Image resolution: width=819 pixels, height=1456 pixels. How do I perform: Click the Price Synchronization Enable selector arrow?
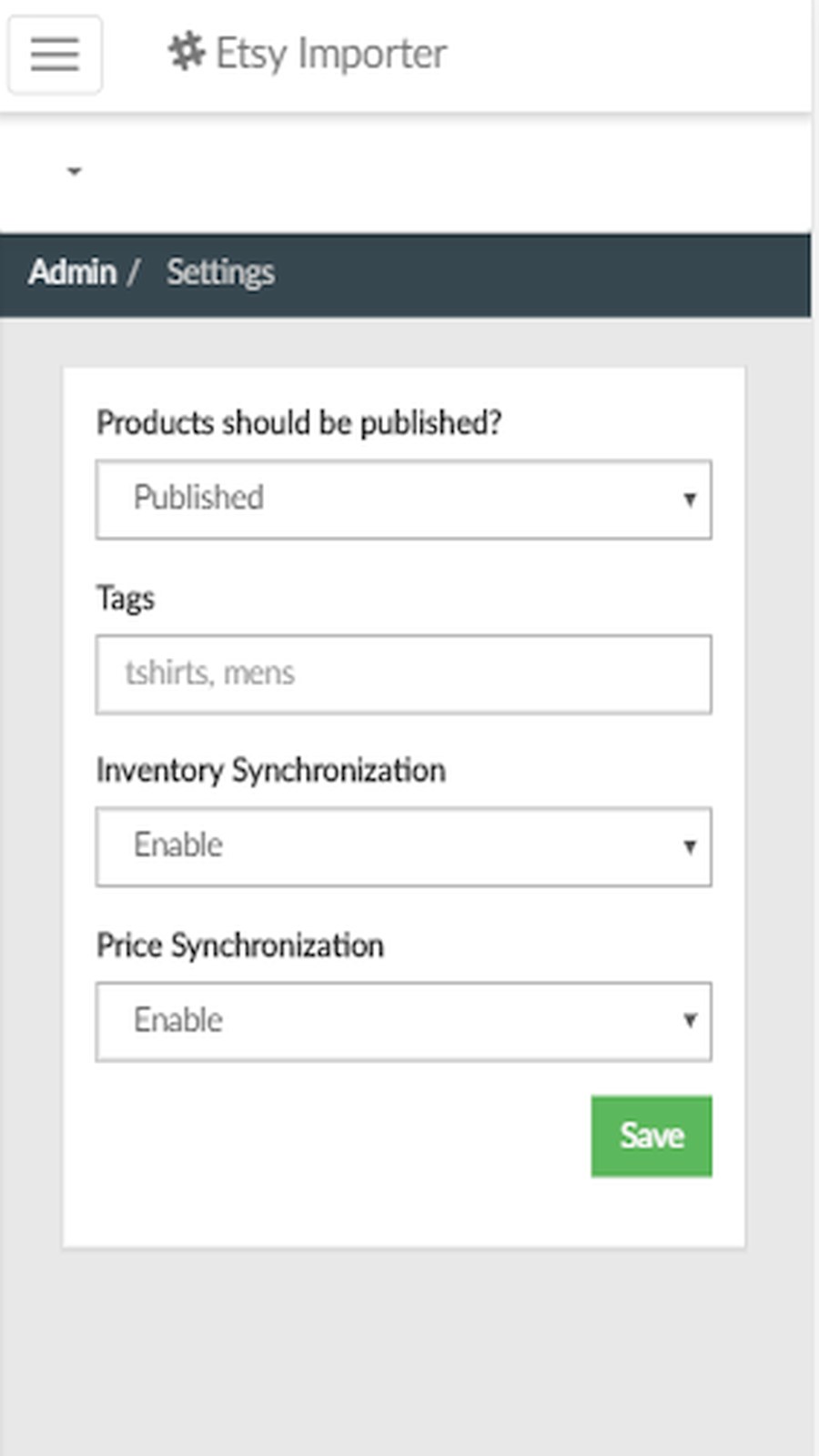coord(689,1021)
